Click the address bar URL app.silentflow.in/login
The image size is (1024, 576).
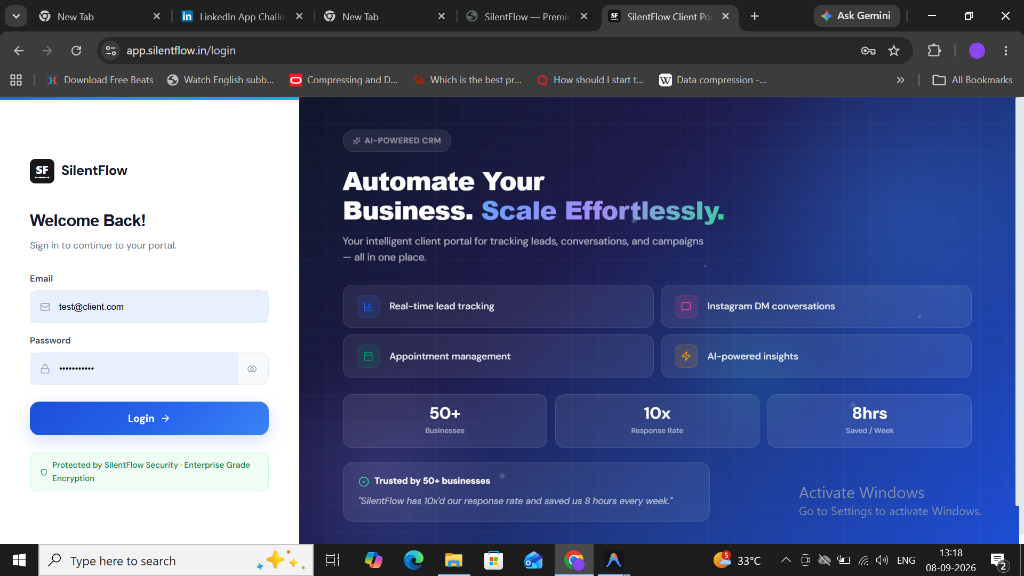click(181, 50)
